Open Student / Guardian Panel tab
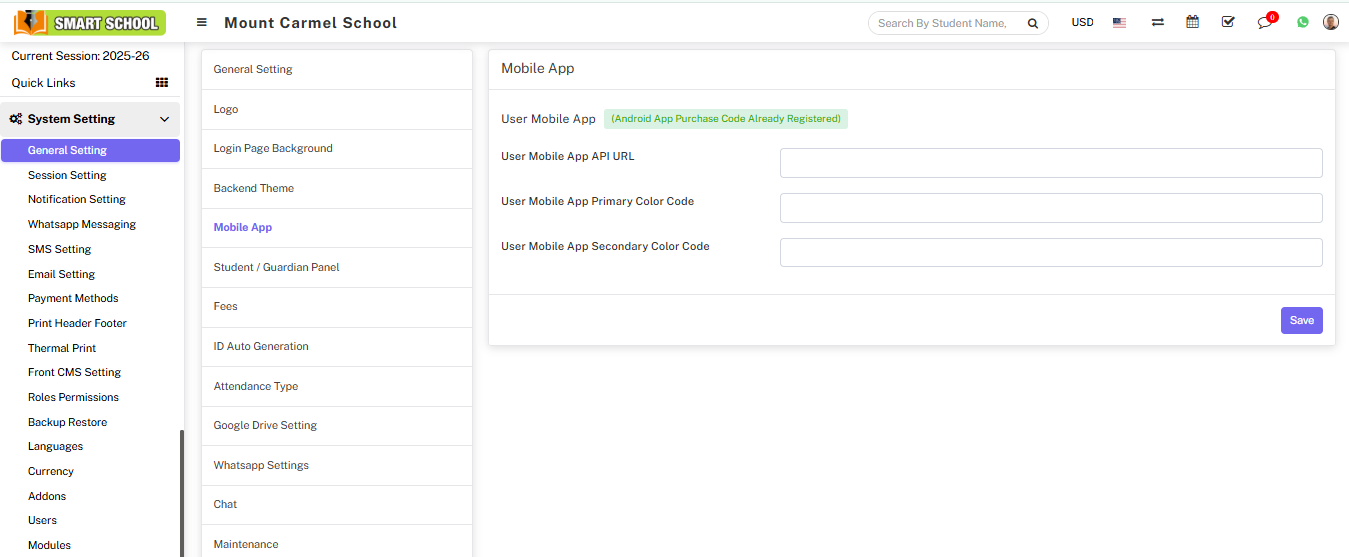The height and width of the screenshot is (557, 1349). (x=276, y=267)
